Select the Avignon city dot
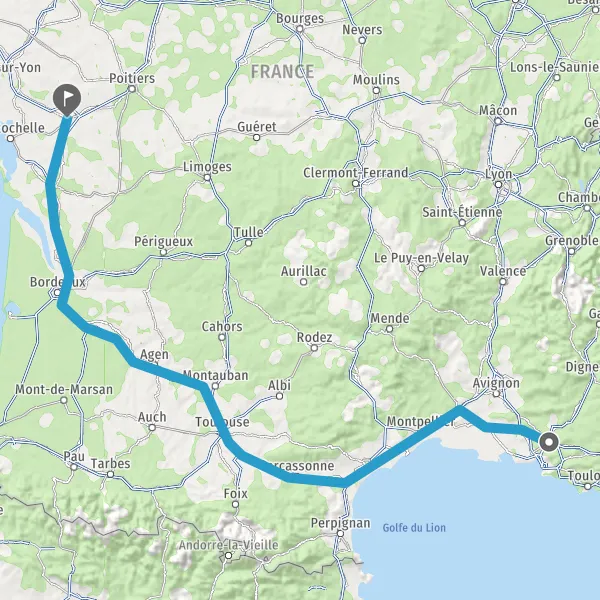This screenshot has height=600, width=600. click(x=496, y=394)
